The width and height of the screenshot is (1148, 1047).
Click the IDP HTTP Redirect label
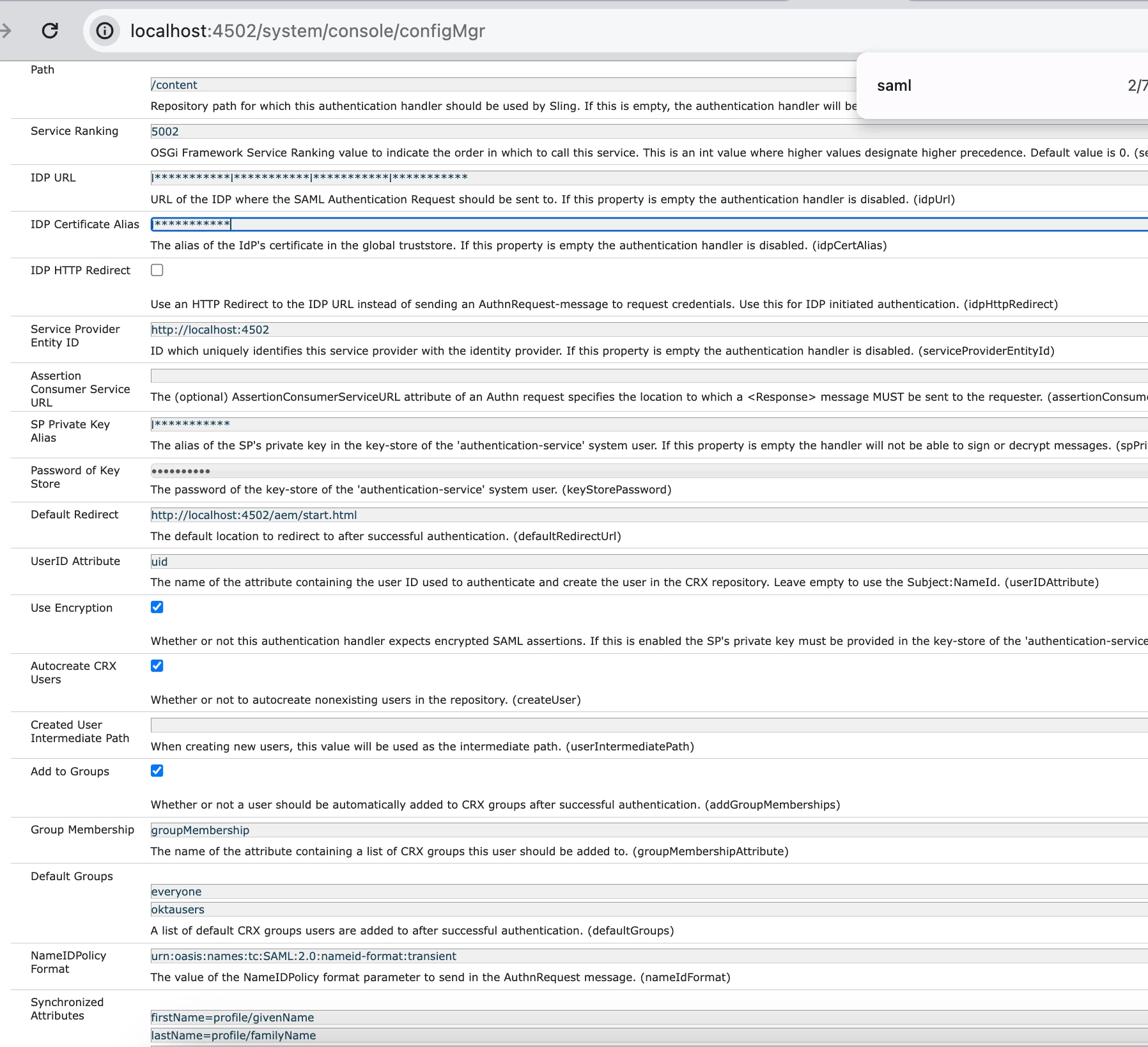pyautogui.click(x=81, y=270)
